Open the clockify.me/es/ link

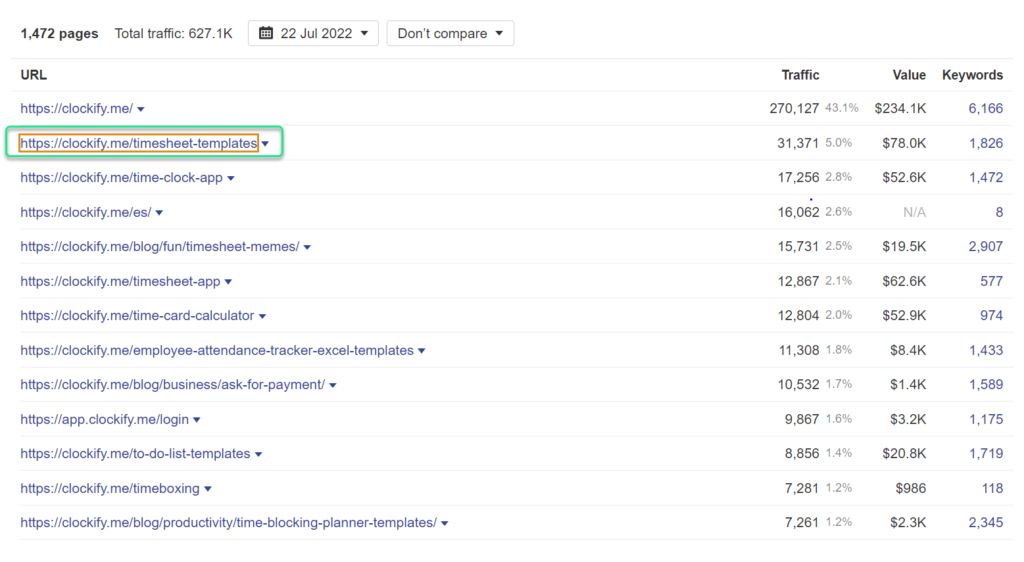coord(86,212)
